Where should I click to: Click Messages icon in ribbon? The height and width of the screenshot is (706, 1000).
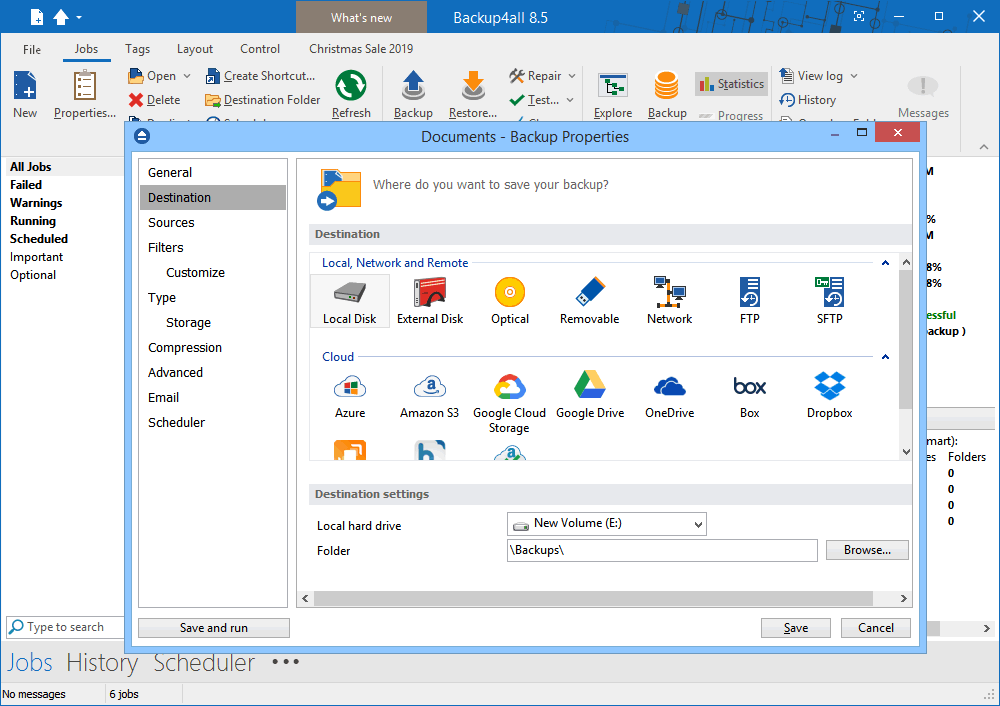pyautogui.click(x=923, y=97)
